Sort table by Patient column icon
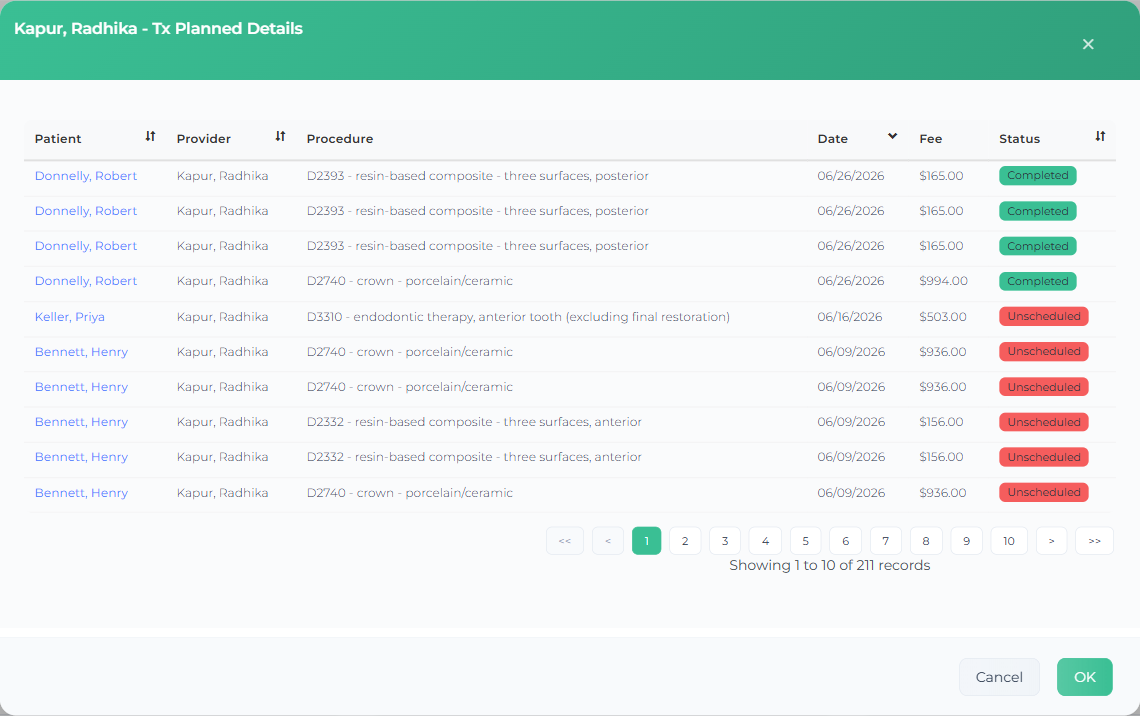Viewport: 1140px width, 716px height. pos(150,137)
